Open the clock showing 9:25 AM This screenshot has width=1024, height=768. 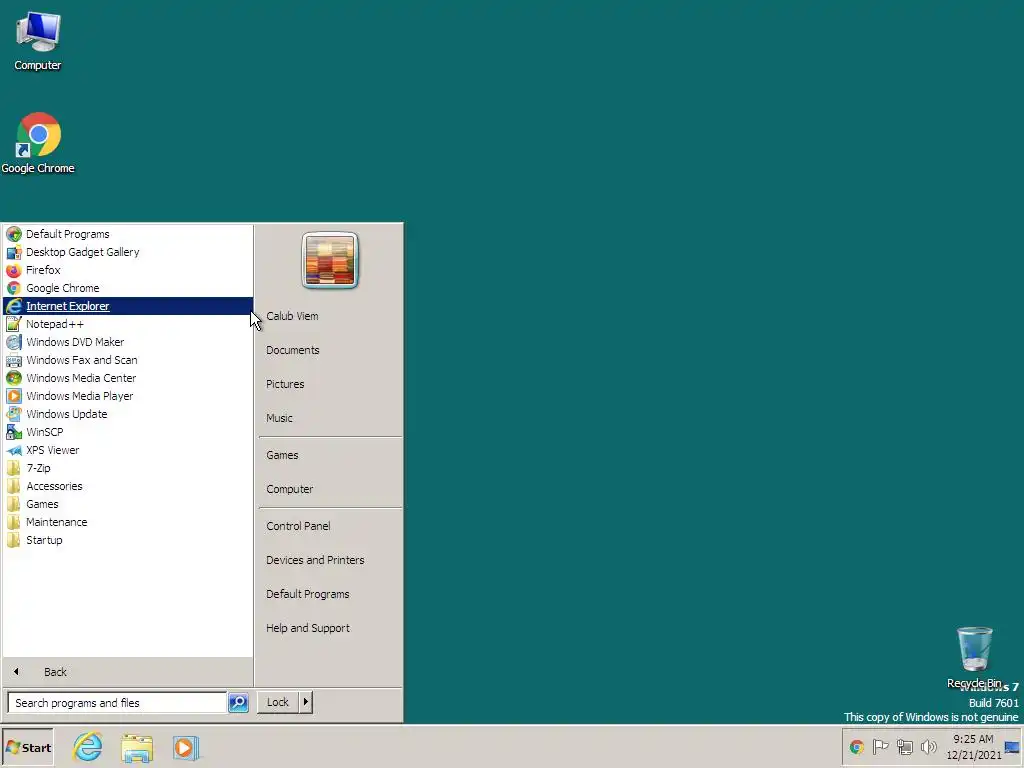[973, 747]
